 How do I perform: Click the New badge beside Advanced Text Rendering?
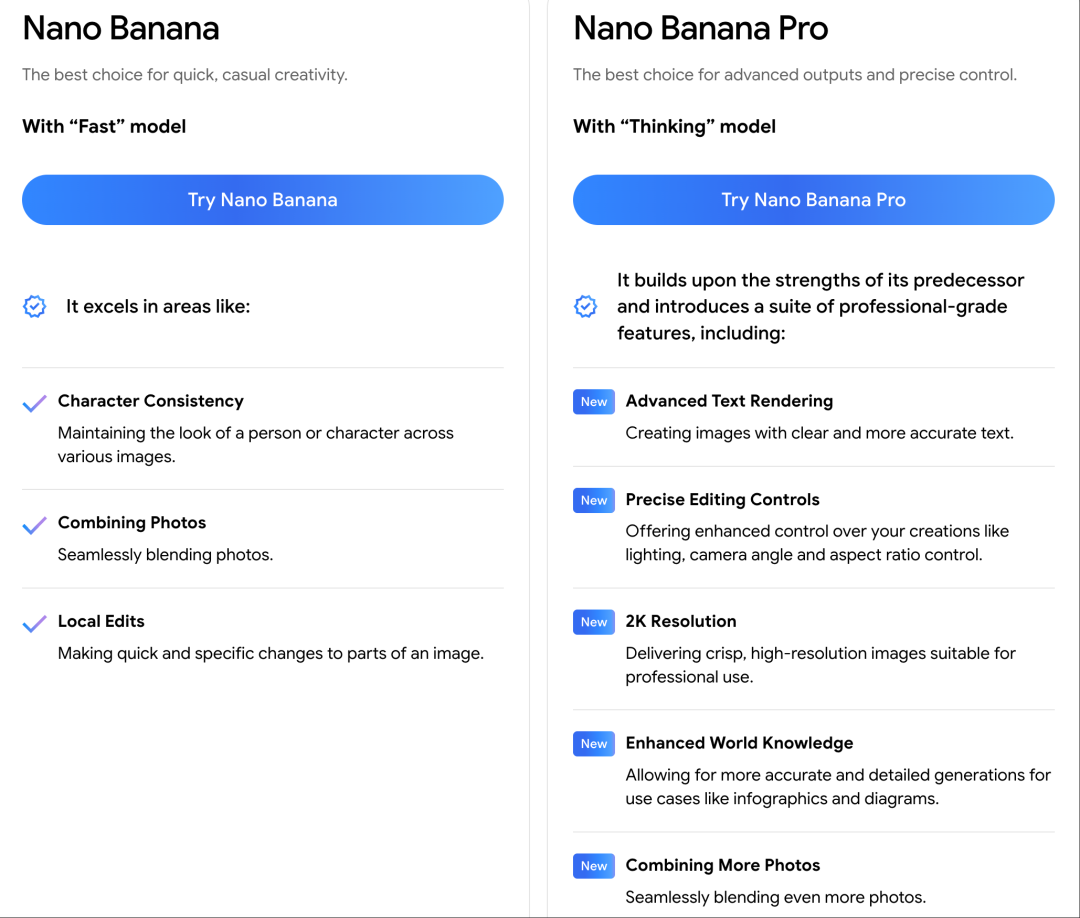pos(594,402)
